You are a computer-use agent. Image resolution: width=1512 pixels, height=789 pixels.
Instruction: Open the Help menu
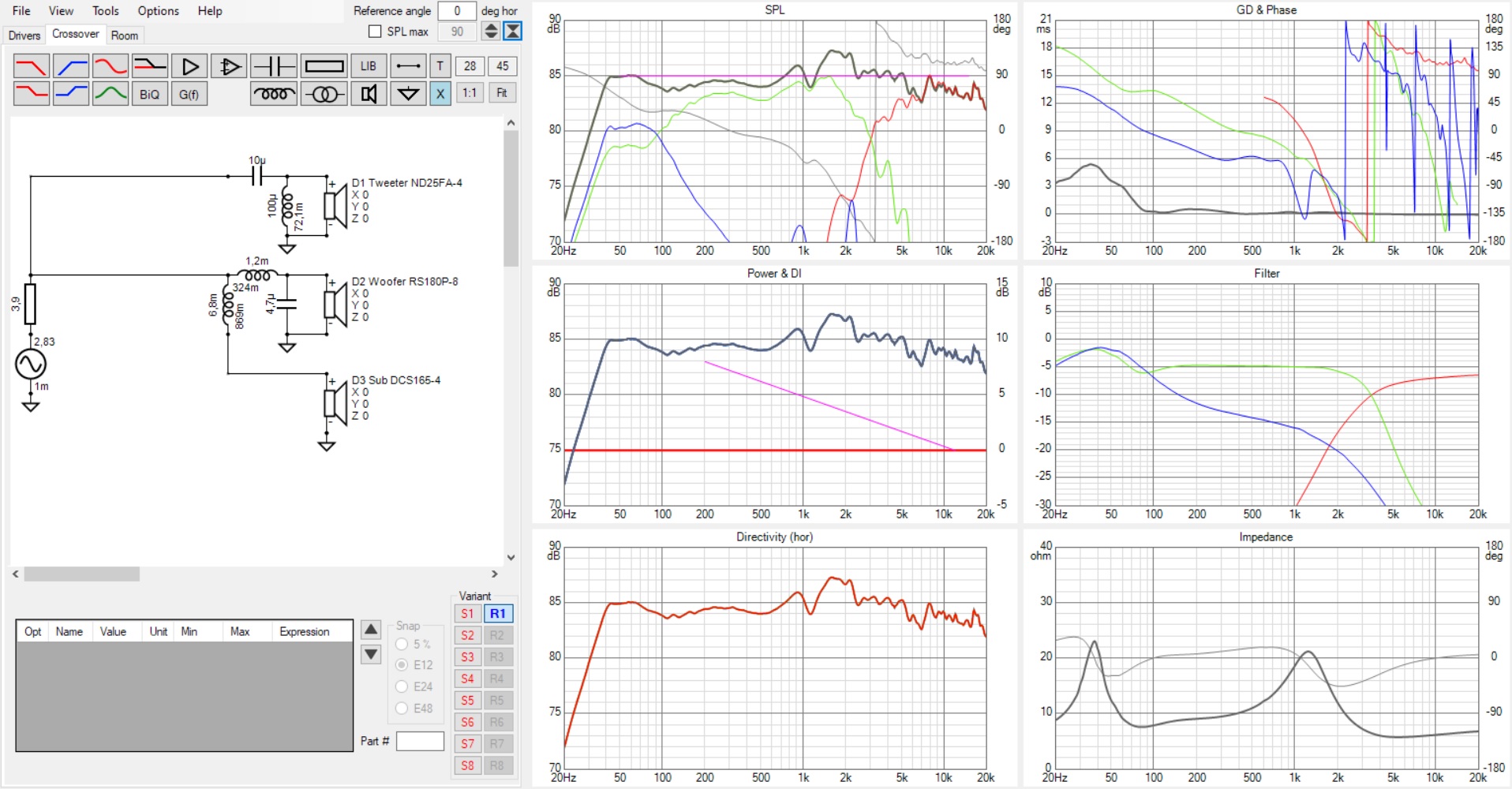210,11
